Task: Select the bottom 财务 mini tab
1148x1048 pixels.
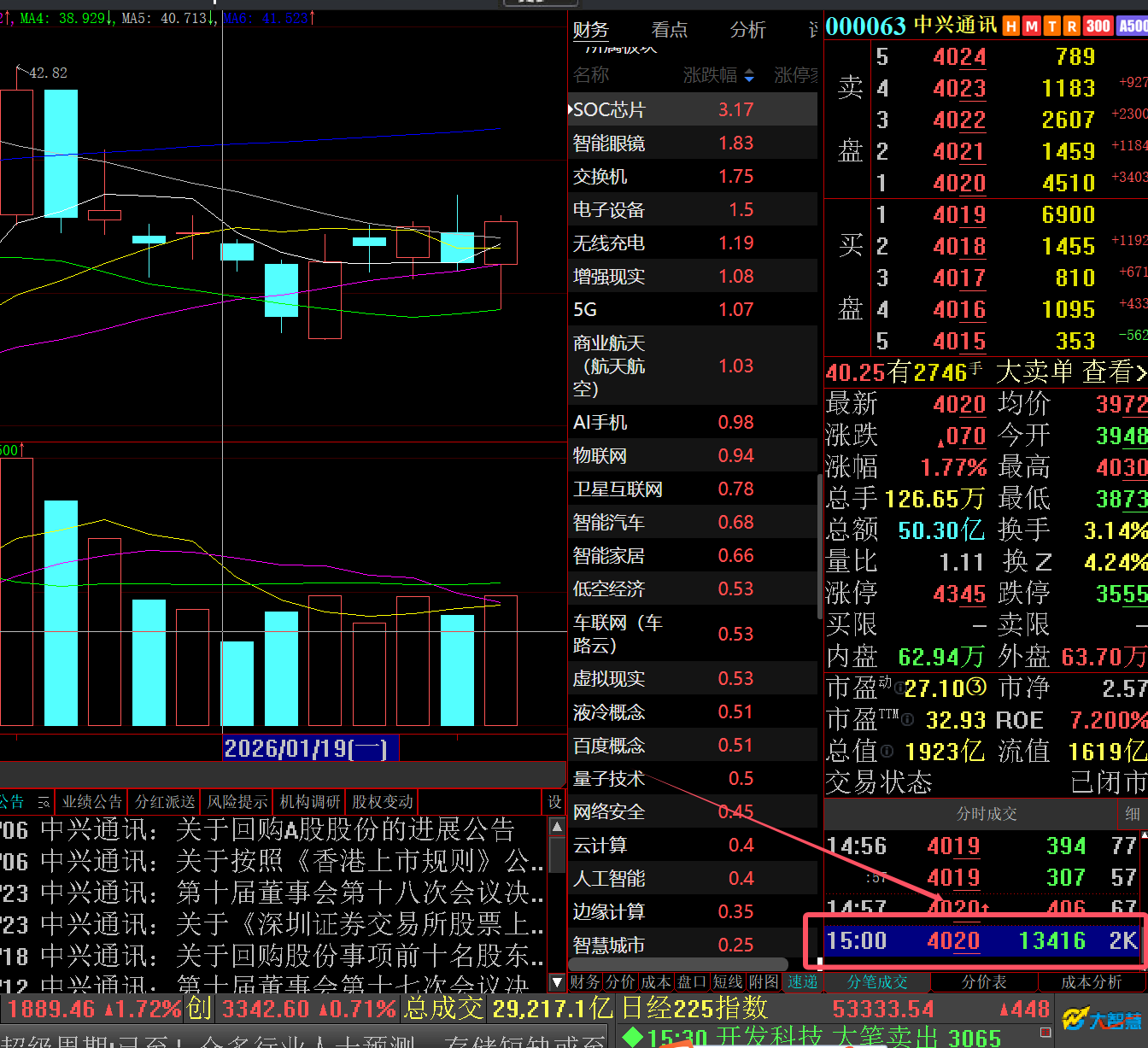Action: 585,982
